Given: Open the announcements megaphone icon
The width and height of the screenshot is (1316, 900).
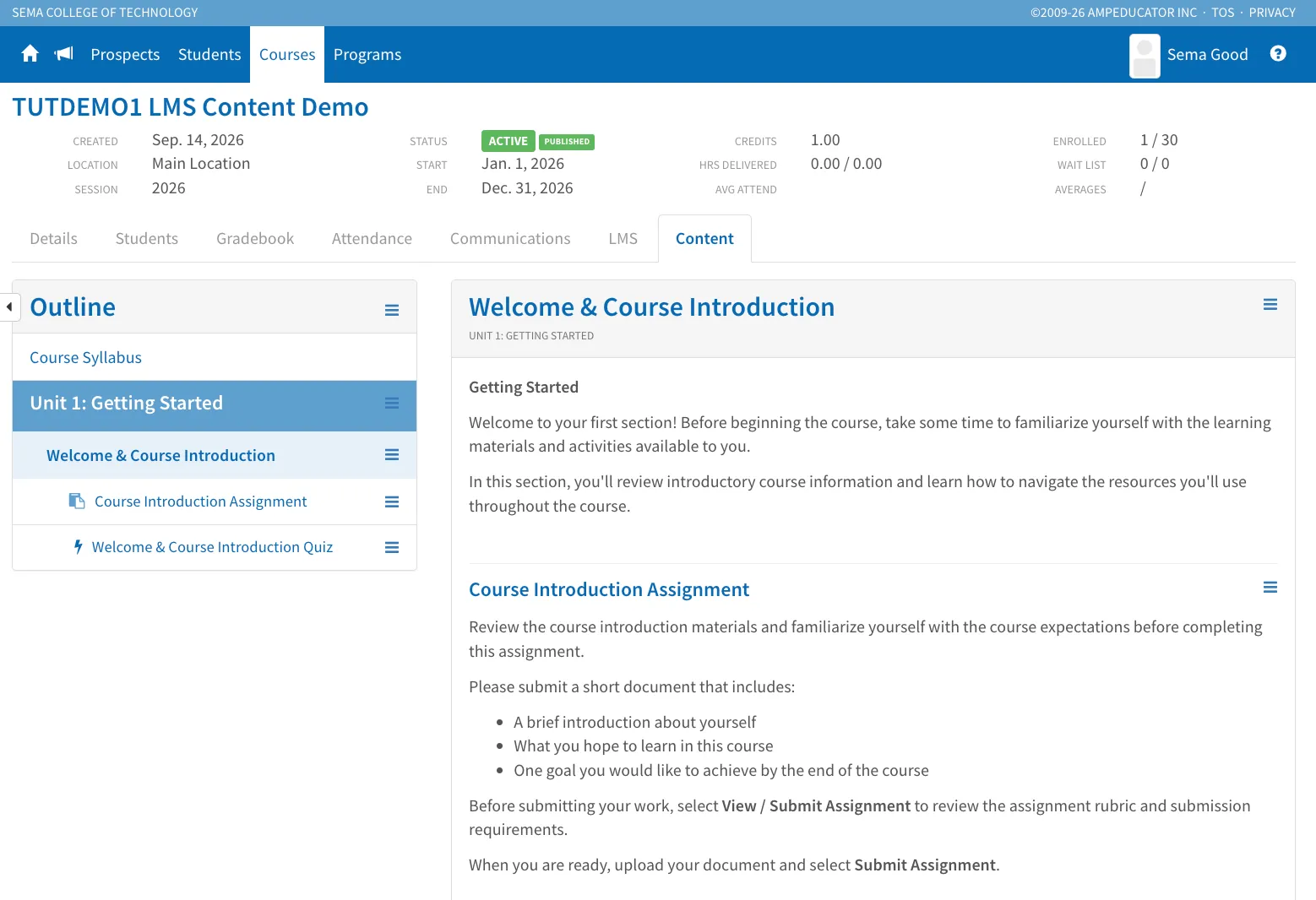Looking at the screenshot, I should [x=64, y=54].
